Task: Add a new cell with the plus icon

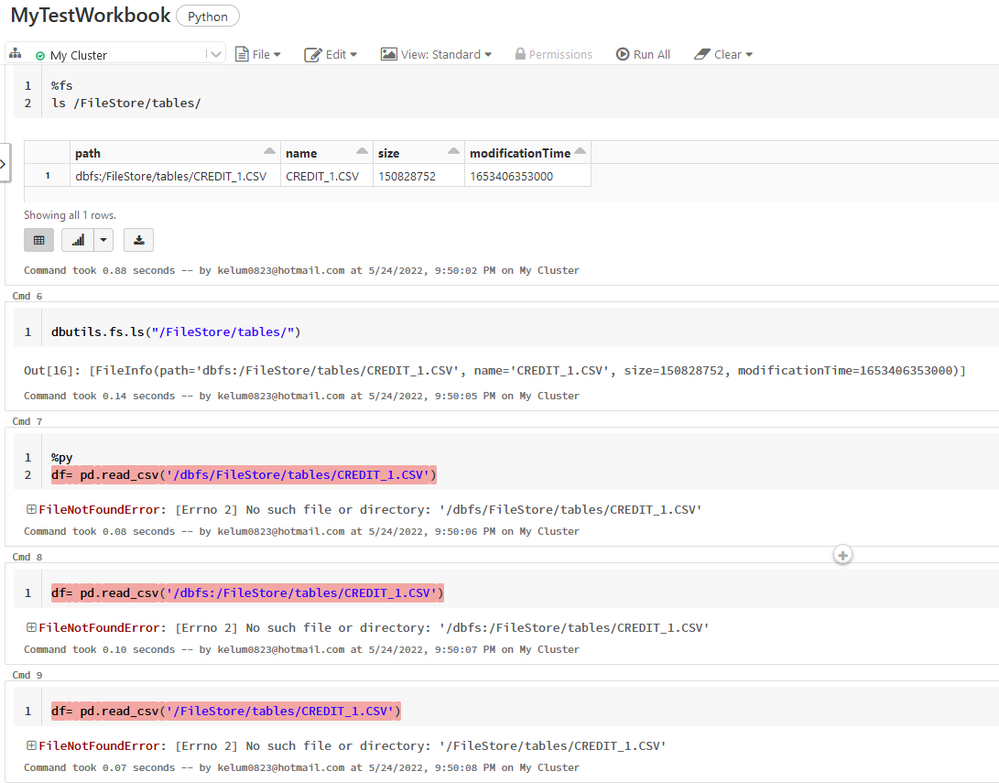Action: coord(843,554)
